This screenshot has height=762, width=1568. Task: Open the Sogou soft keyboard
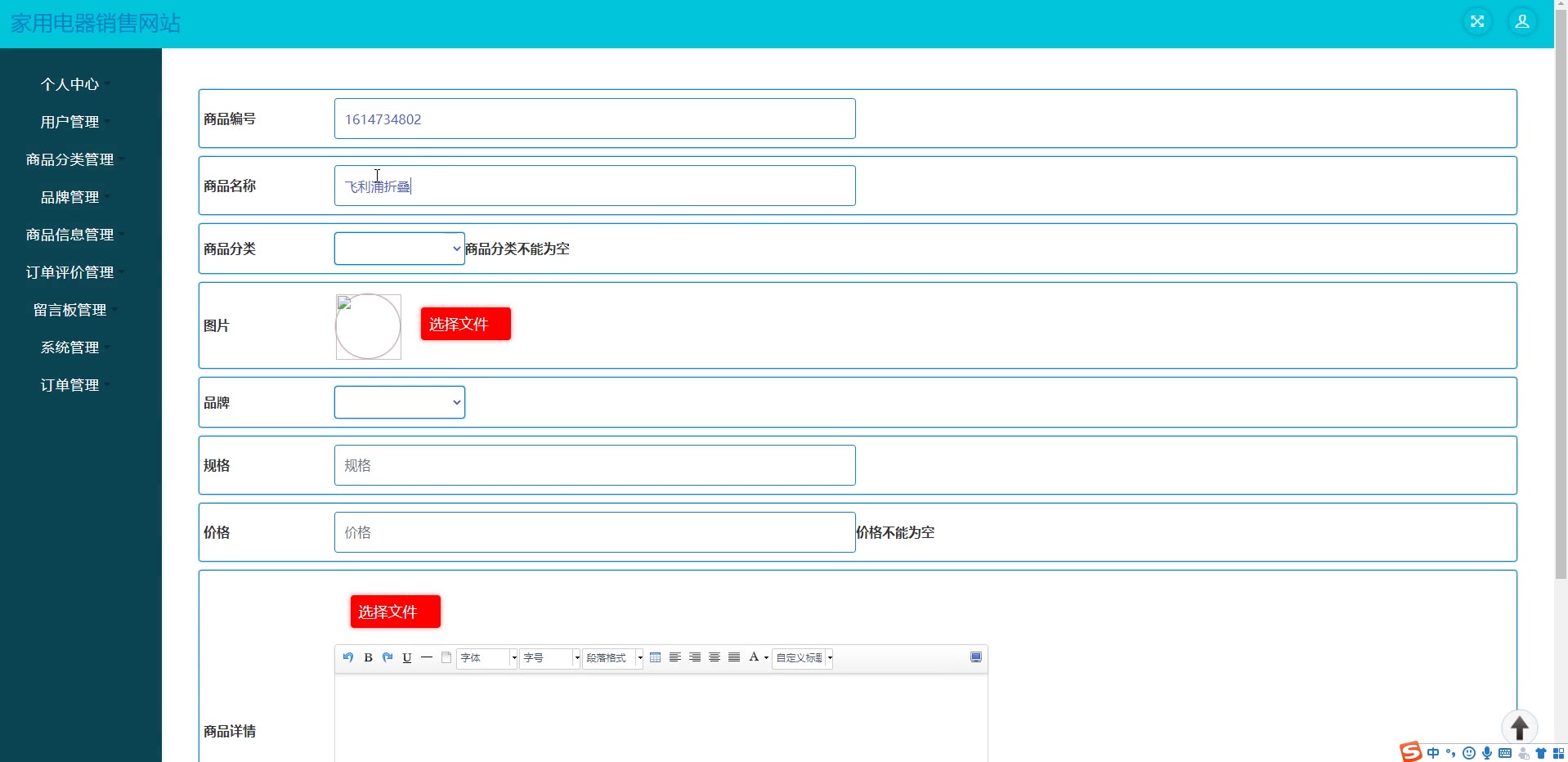1505,753
